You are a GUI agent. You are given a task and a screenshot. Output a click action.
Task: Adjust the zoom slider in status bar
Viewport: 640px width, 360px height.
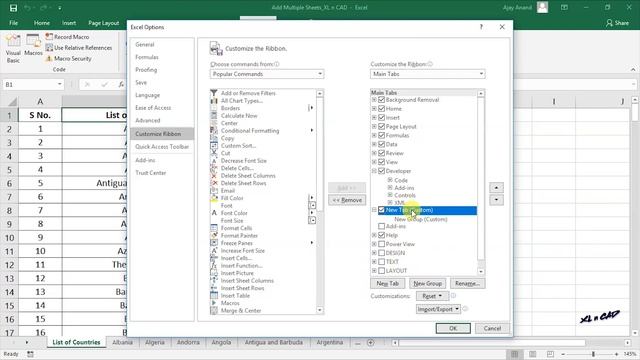[593, 354]
